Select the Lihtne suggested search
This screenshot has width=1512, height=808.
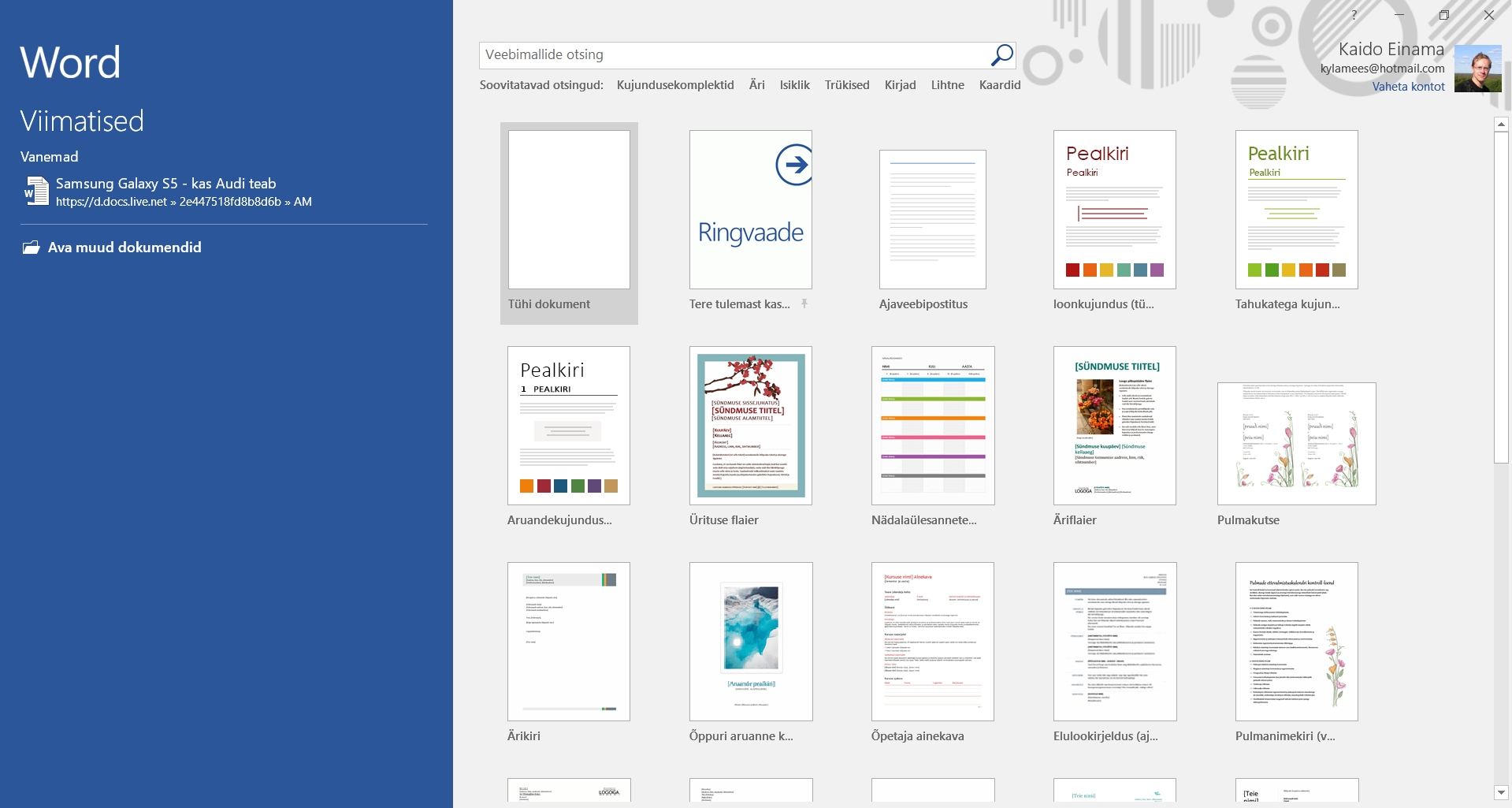pyautogui.click(x=947, y=85)
